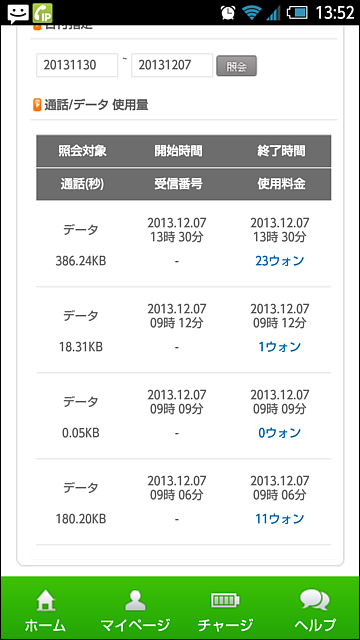Tap the 使用料金 column header

(281, 184)
